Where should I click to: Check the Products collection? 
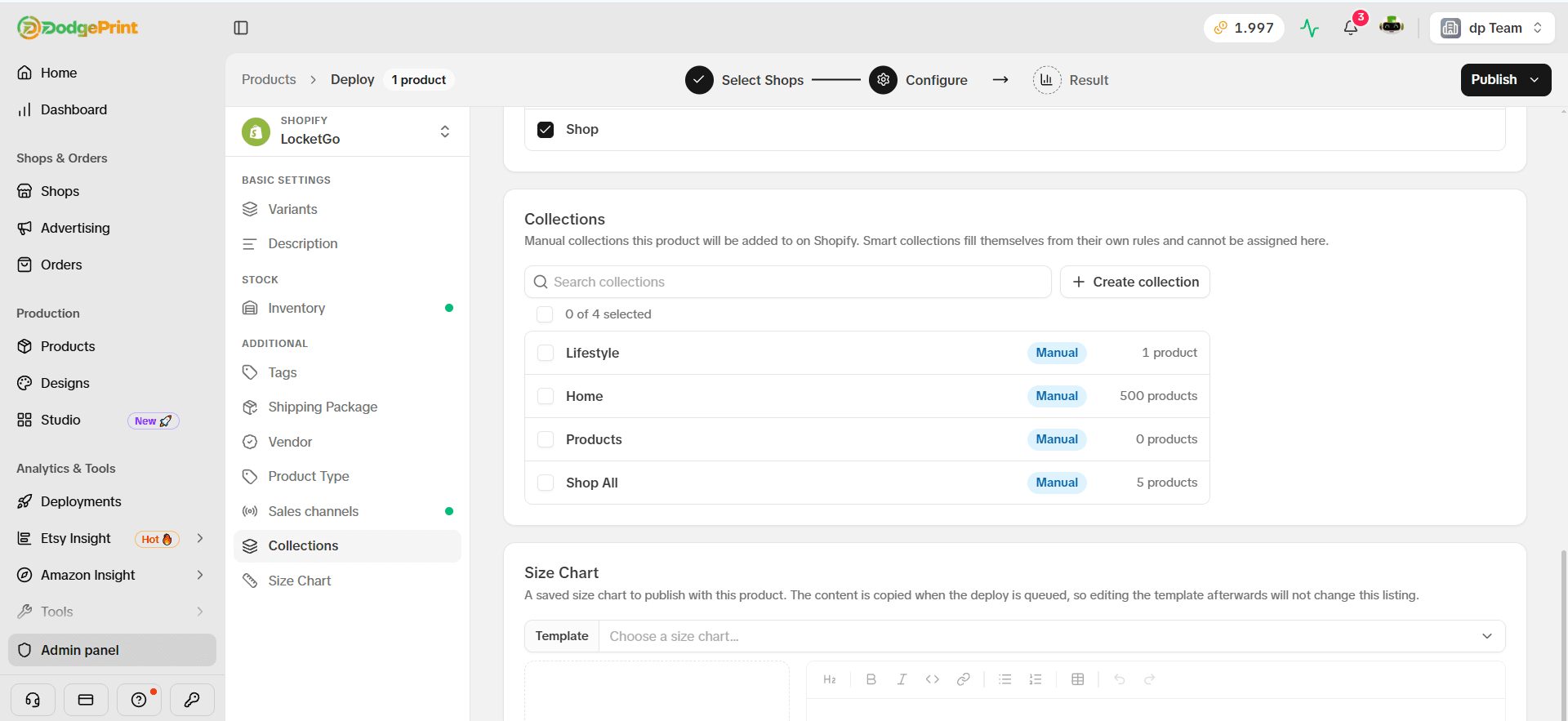point(546,439)
